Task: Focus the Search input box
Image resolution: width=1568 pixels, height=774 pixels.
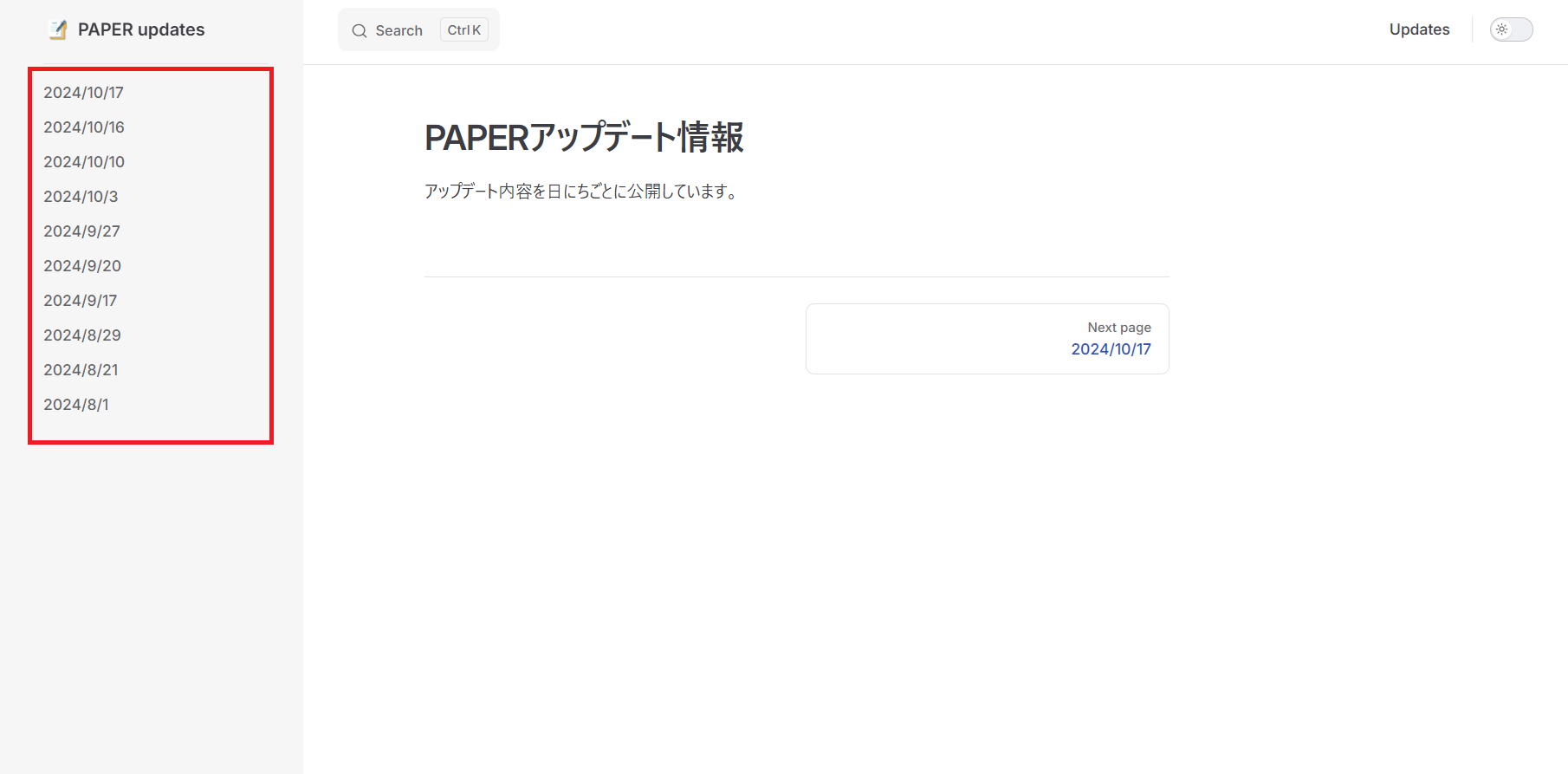Action: pyautogui.click(x=399, y=30)
